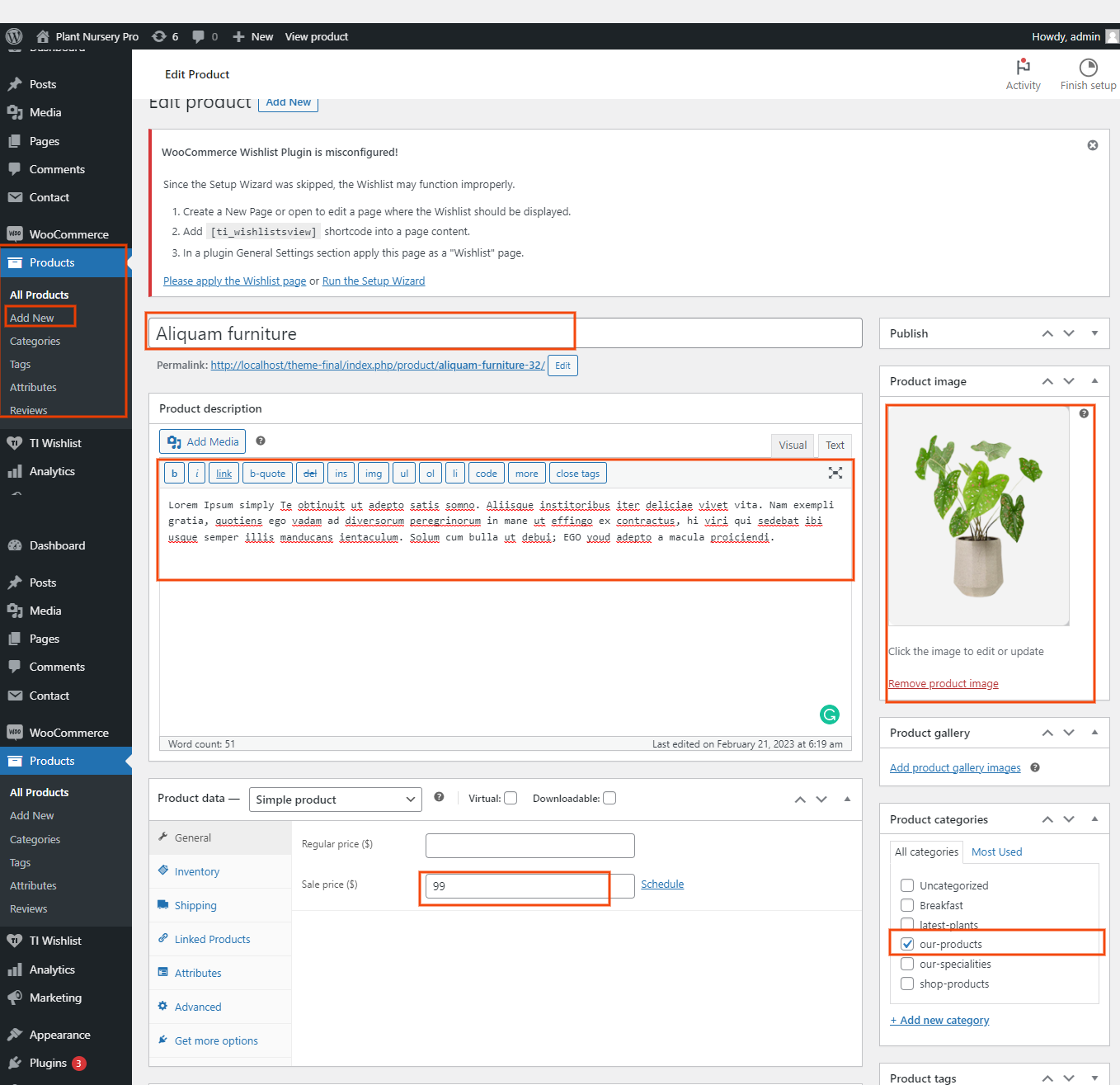The height and width of the screenshot is (1085, 1120).
Task: Click the comments bubble icon in admin bar
Action: [x=199, y=36]
